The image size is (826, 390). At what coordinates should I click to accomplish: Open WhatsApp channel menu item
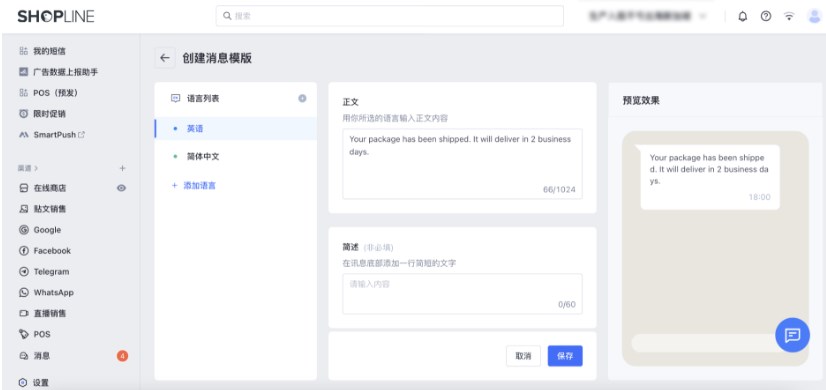pos(54,292)
